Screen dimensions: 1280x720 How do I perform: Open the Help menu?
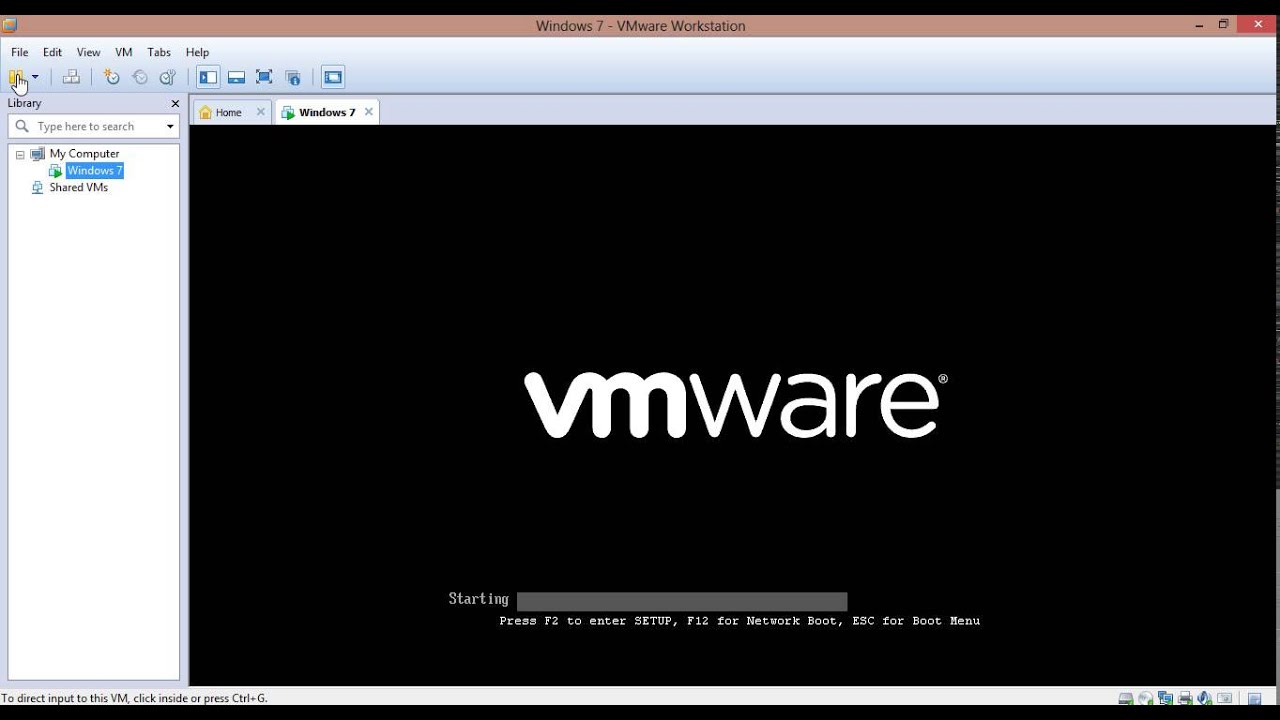pyautogui.click(x=197, y=52)
